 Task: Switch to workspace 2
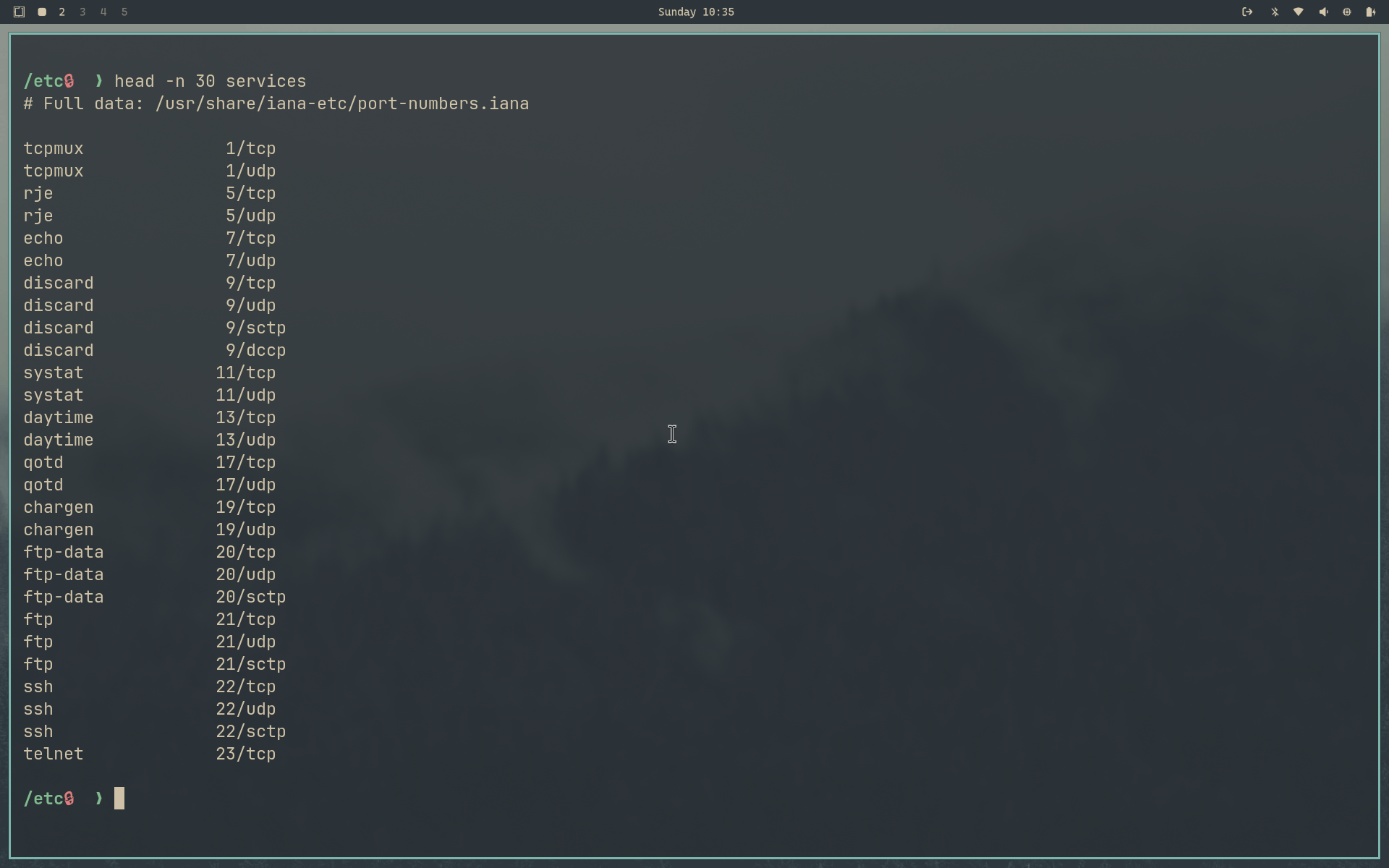(61, 12)
